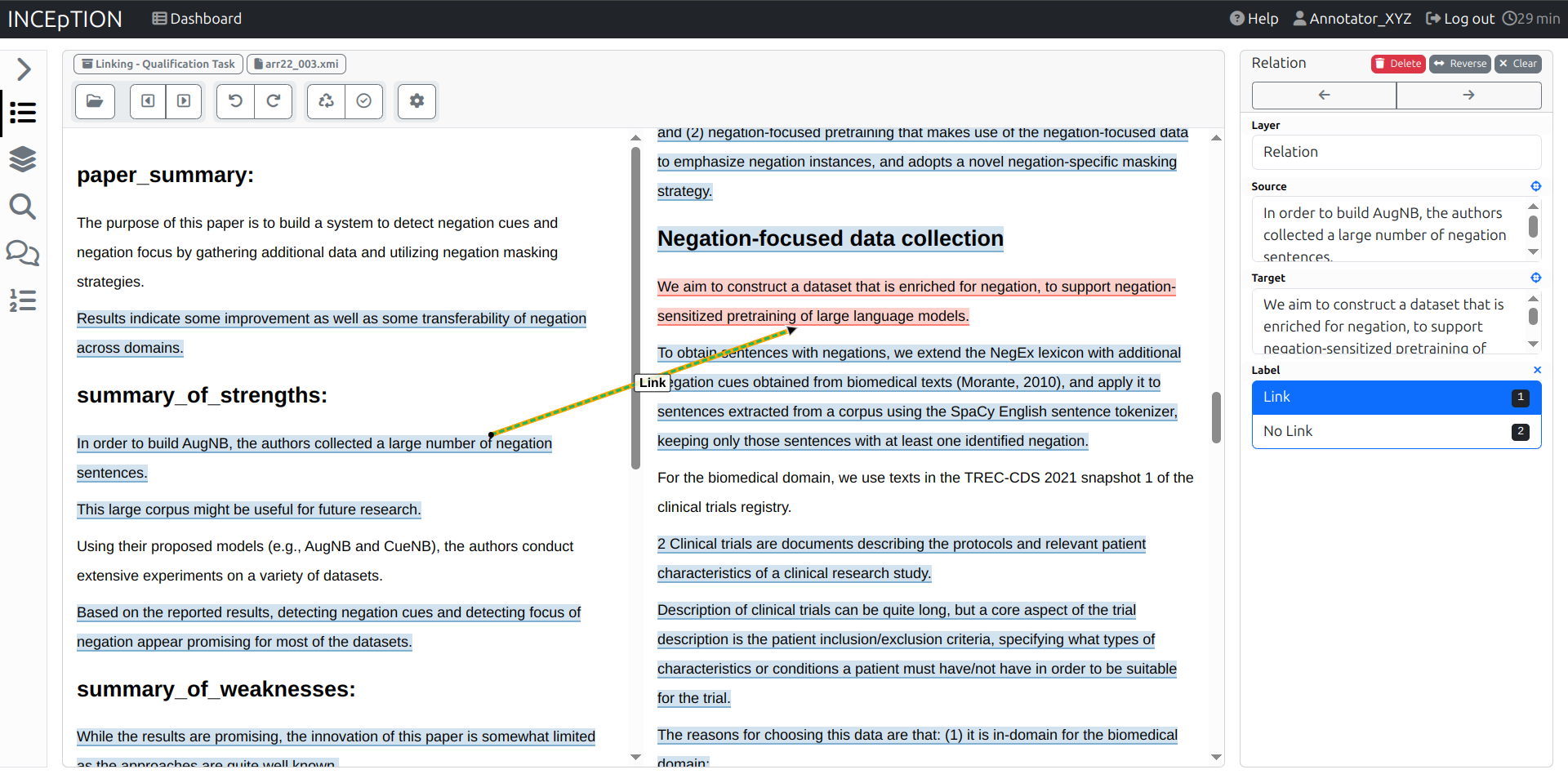The height and width of the screenshot is (783, 1568).
Task: Open the numbered list sidebar icon
Action: click(x=23, y=300)
